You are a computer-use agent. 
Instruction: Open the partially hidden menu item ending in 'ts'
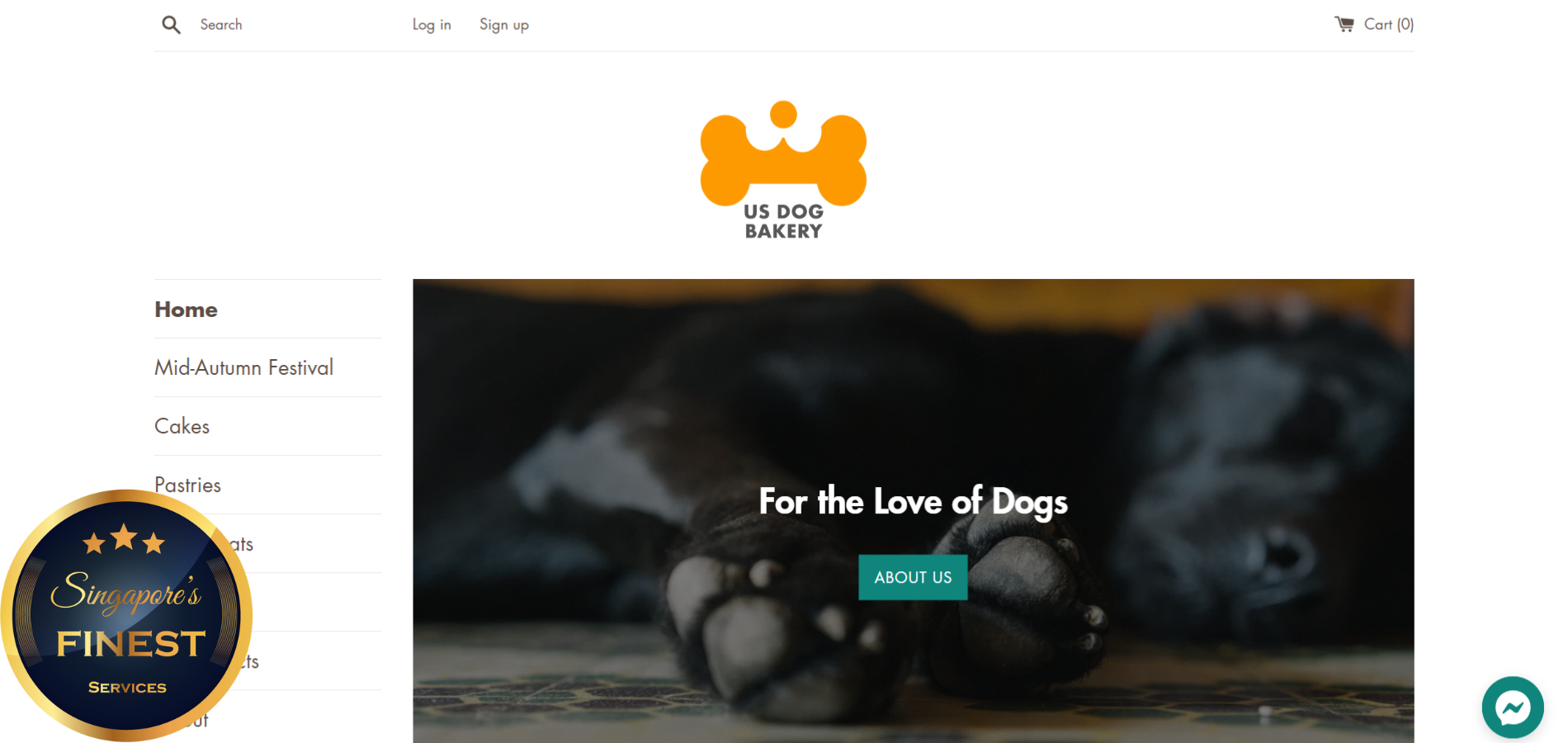[x=251, y=661]
